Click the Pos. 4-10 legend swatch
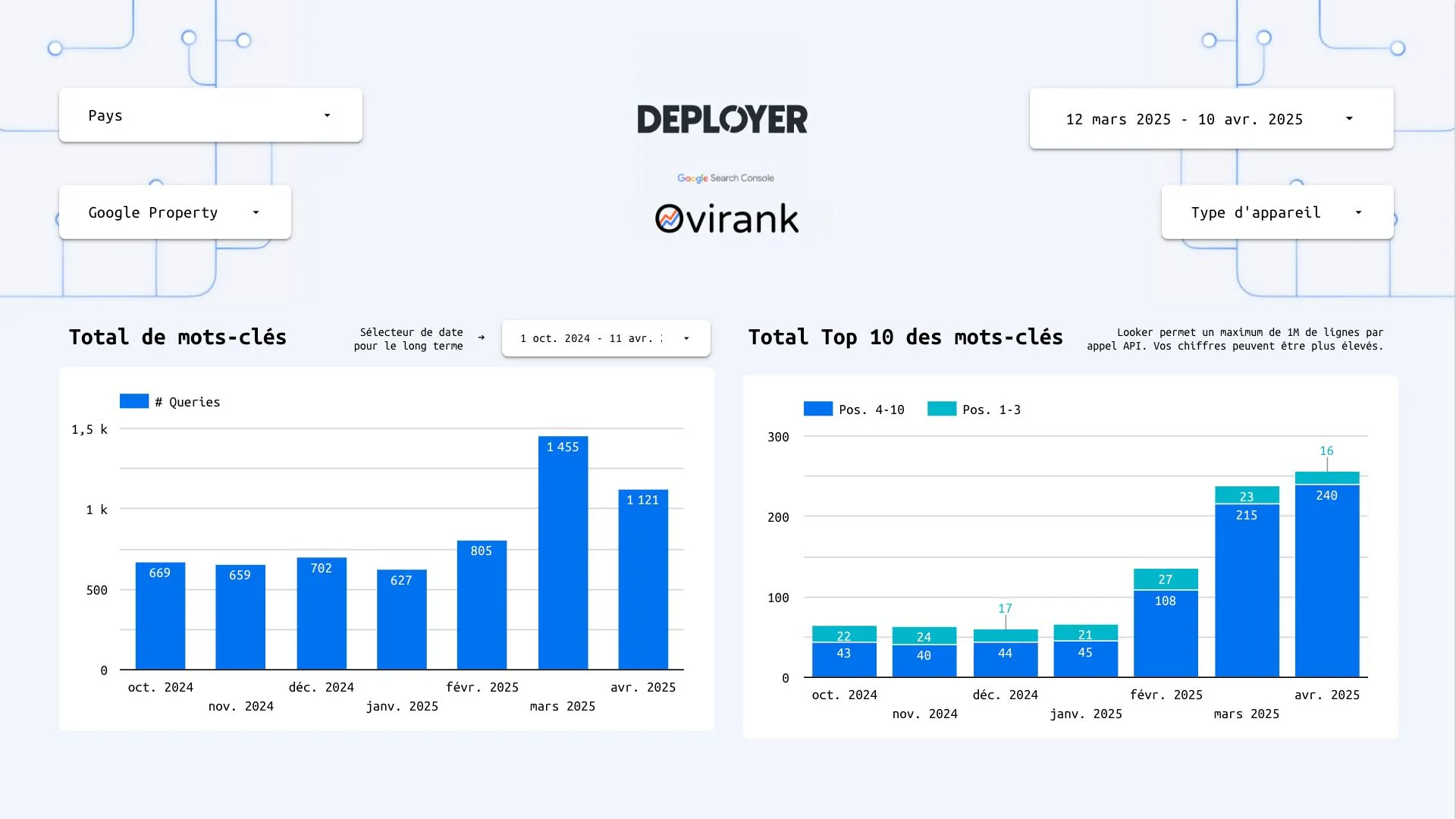Screen dimensions: 1456x819 pyautogui.click(x=818, y=409)
